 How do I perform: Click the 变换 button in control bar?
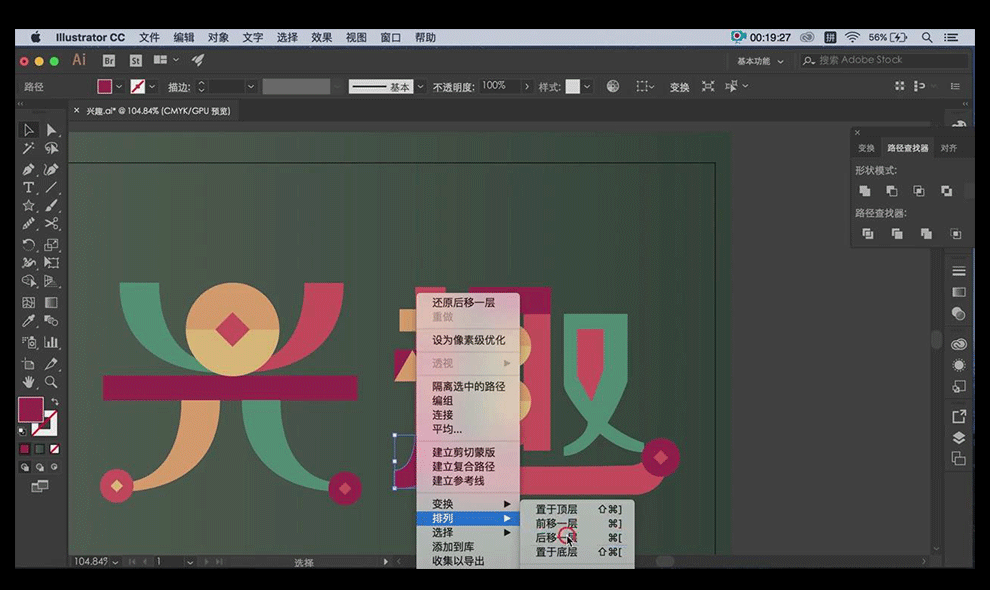coord(679,87)
